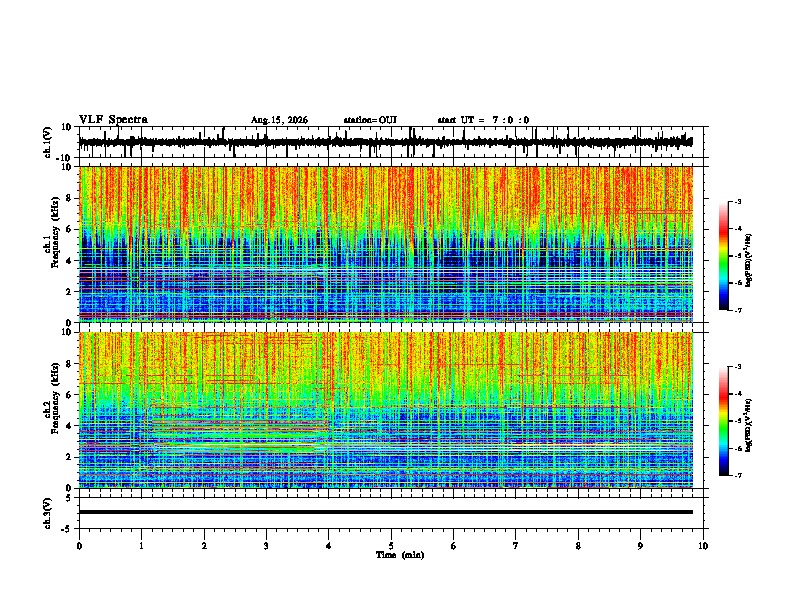Click the ch.3 flat voltage trace line

385,512
